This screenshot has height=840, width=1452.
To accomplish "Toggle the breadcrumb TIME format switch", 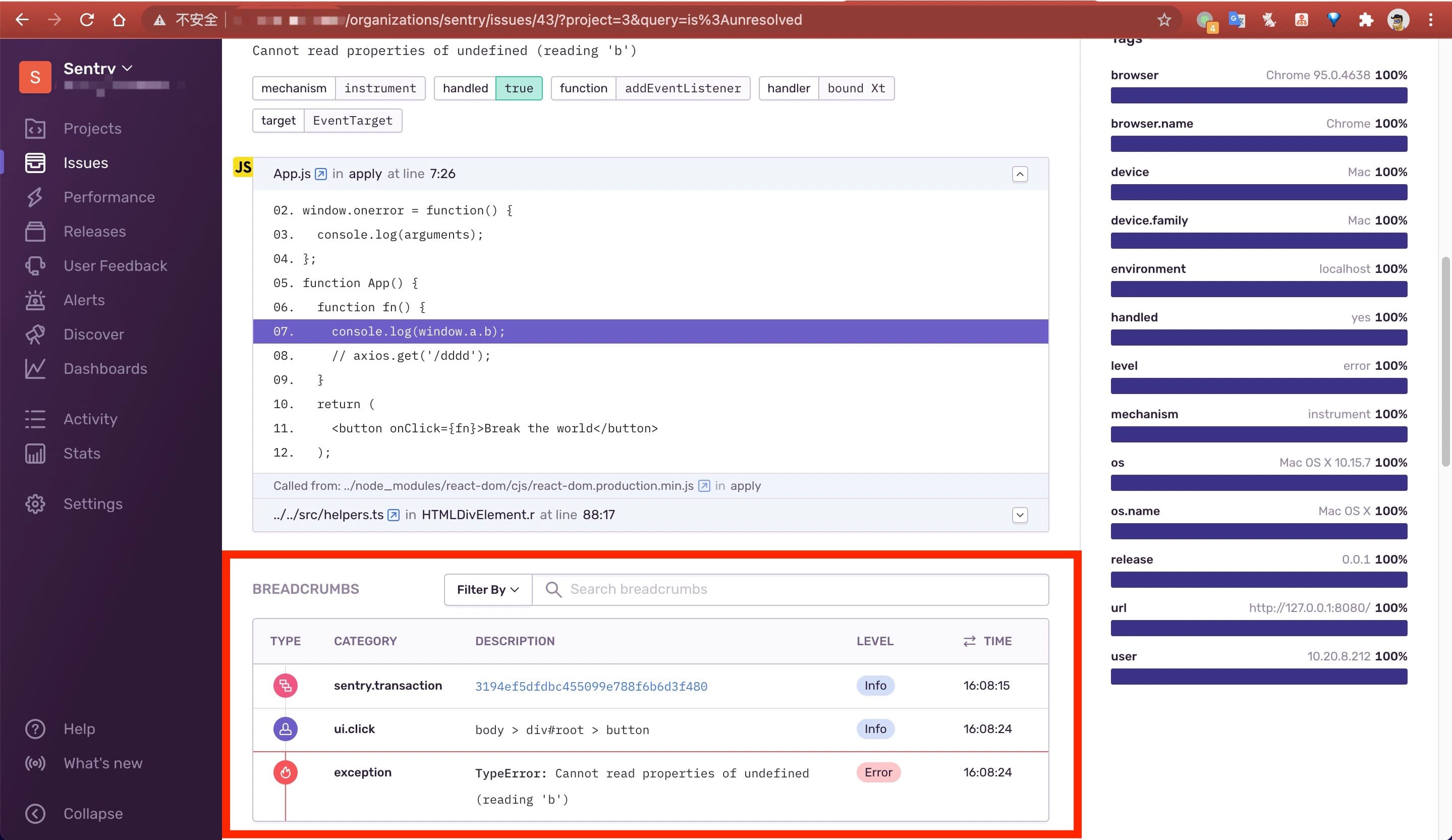I will pos(970,641).
